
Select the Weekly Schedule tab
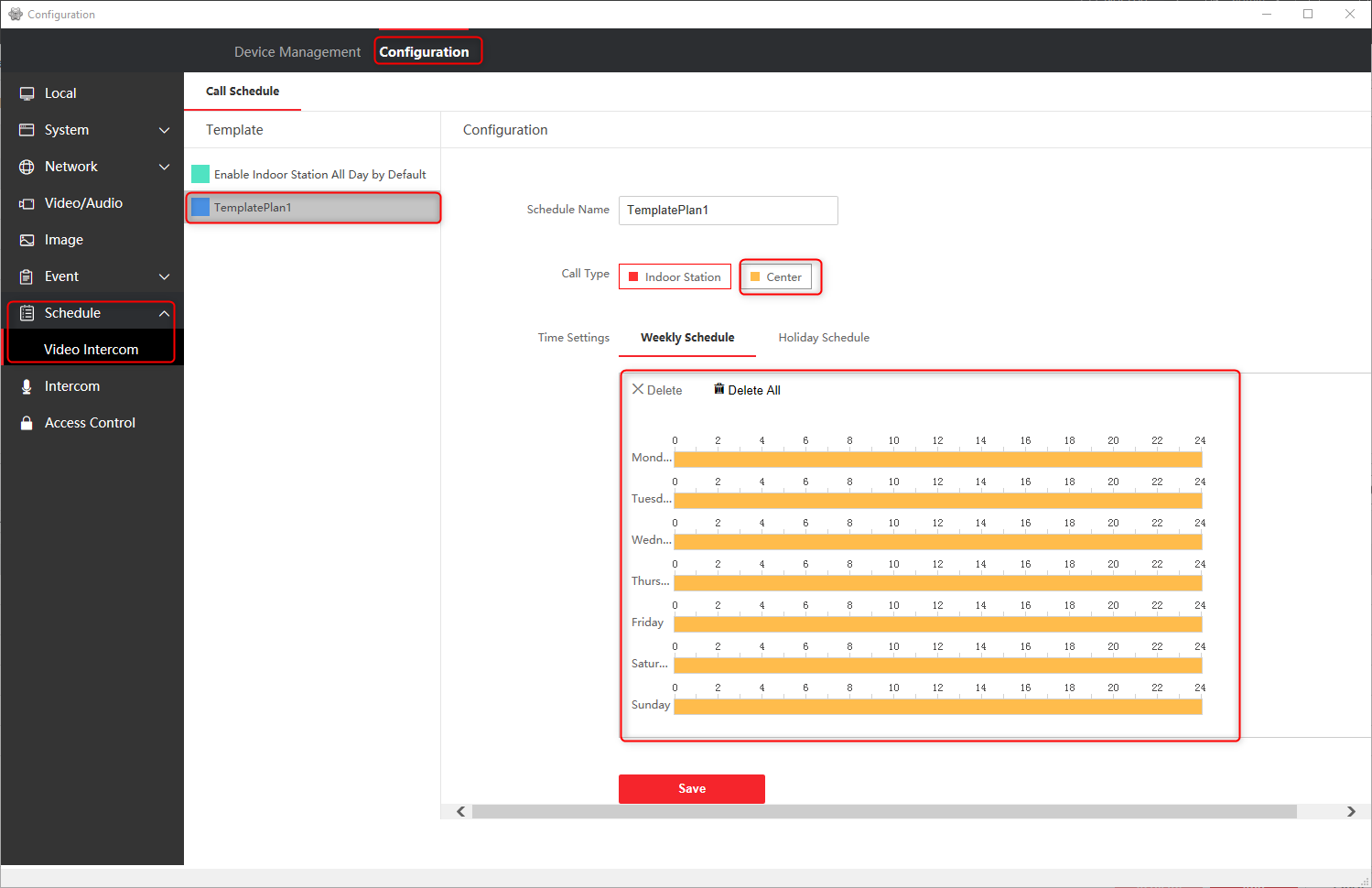(x=687, y=338)
